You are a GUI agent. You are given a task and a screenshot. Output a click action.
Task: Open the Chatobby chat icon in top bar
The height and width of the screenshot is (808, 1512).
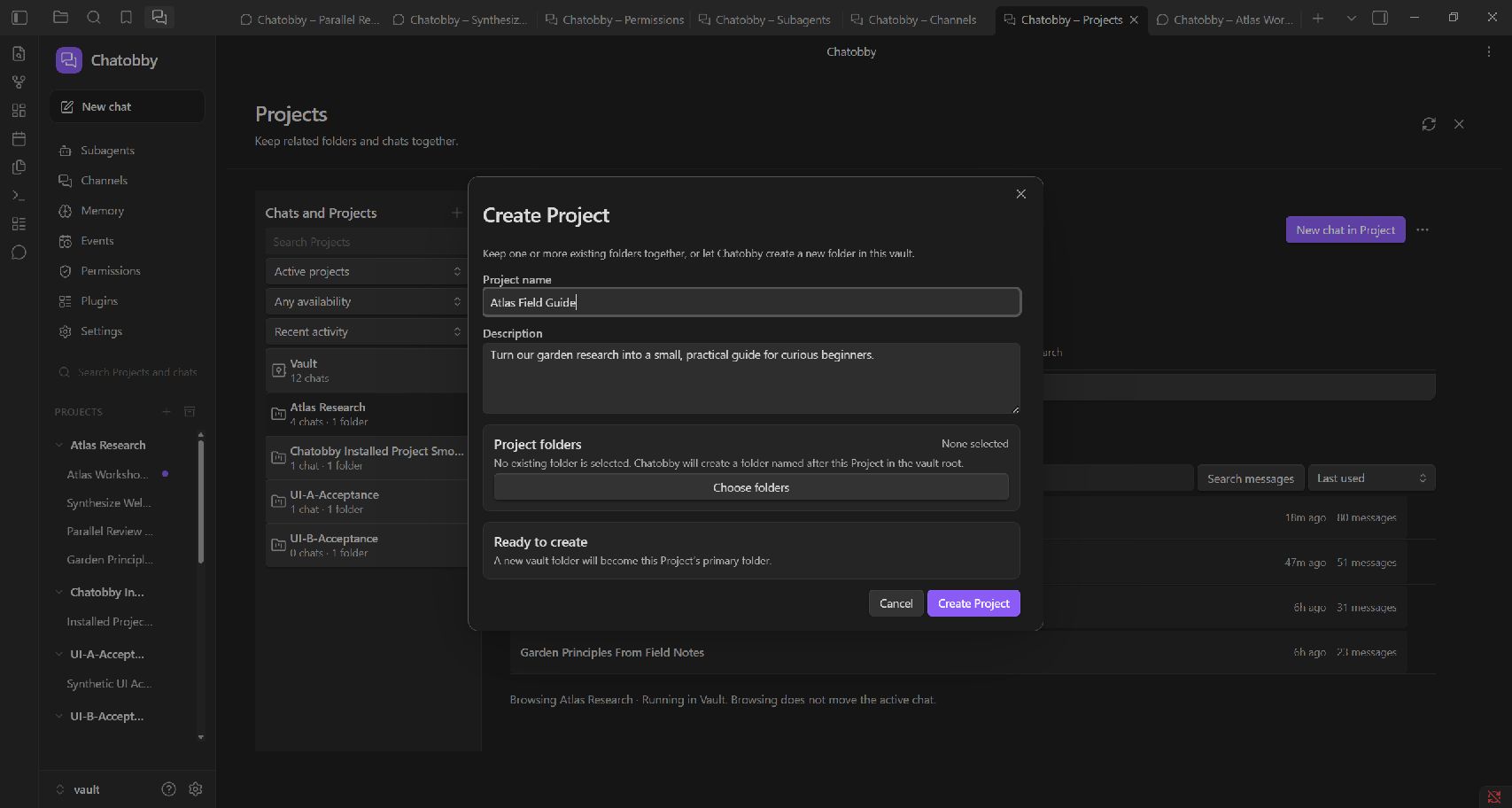[x=159, y=18]
